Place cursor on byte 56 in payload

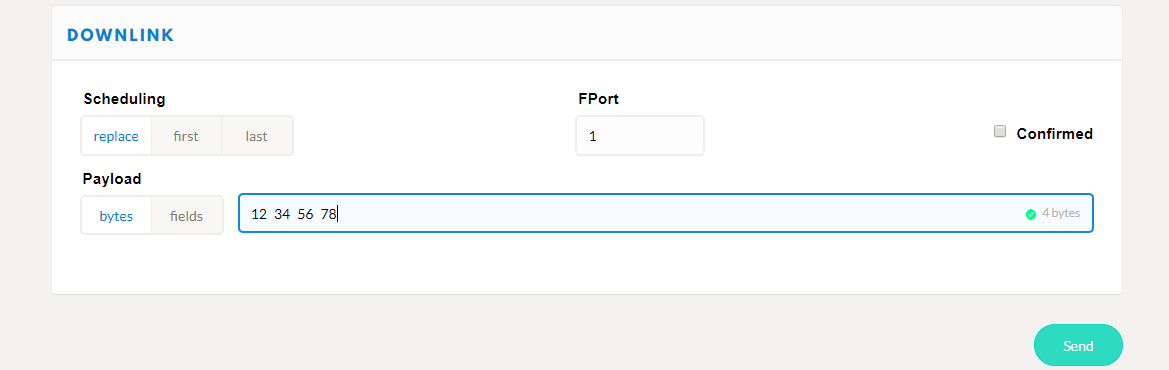tap(306, 215)
